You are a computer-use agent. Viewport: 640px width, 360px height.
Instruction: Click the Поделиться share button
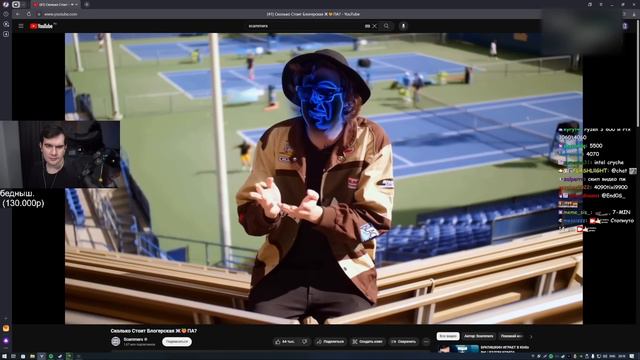coord(331,342)
